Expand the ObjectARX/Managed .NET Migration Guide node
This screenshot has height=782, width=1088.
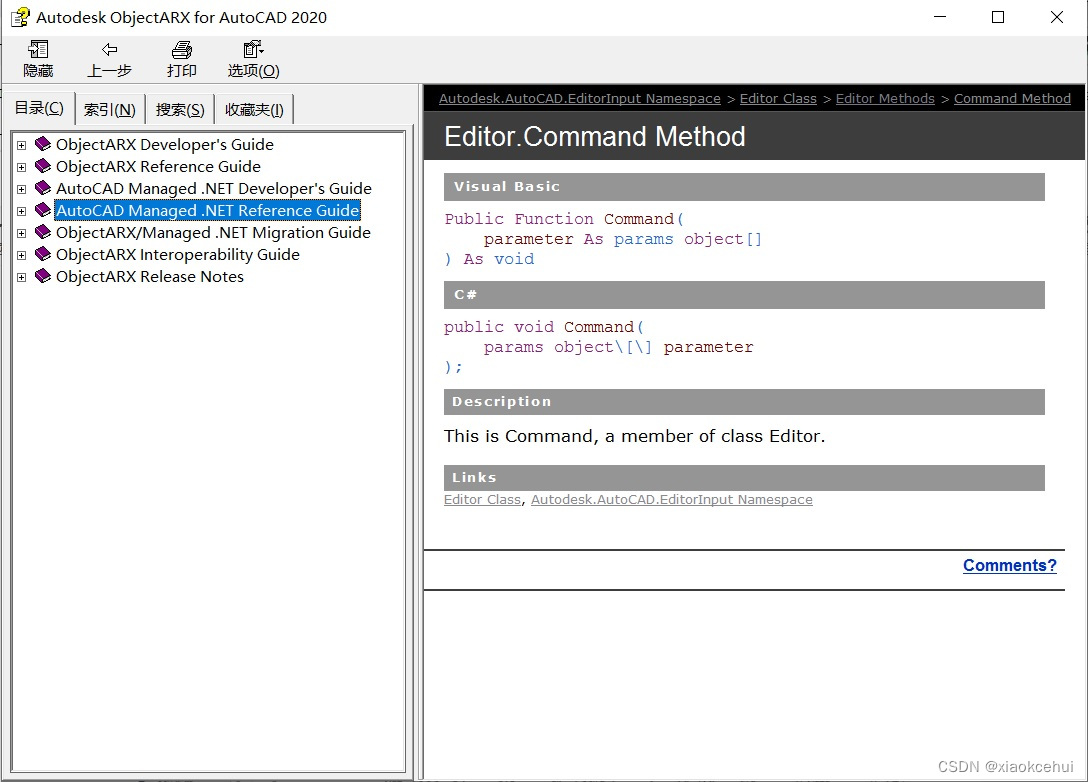(22, 233)
